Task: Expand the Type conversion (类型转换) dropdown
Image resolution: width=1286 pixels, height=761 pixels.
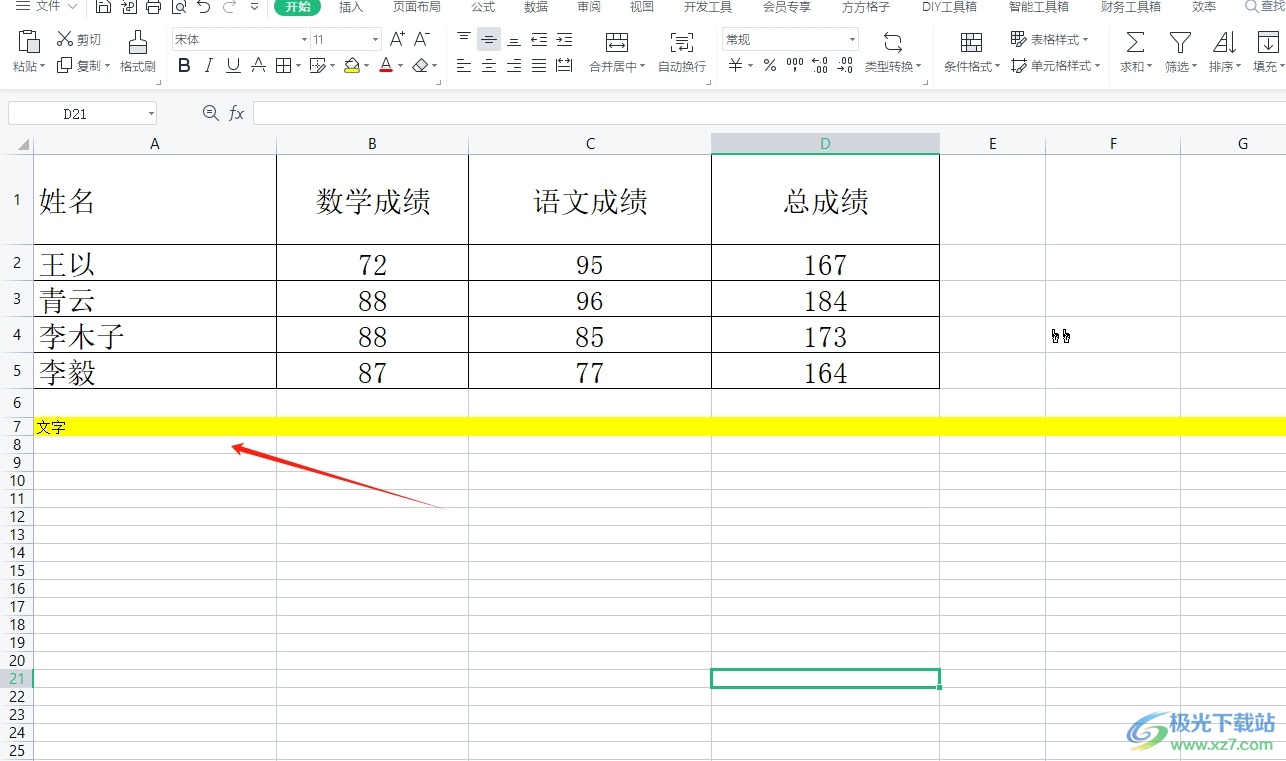Action: pyautogui.click(x=918, y=67)
